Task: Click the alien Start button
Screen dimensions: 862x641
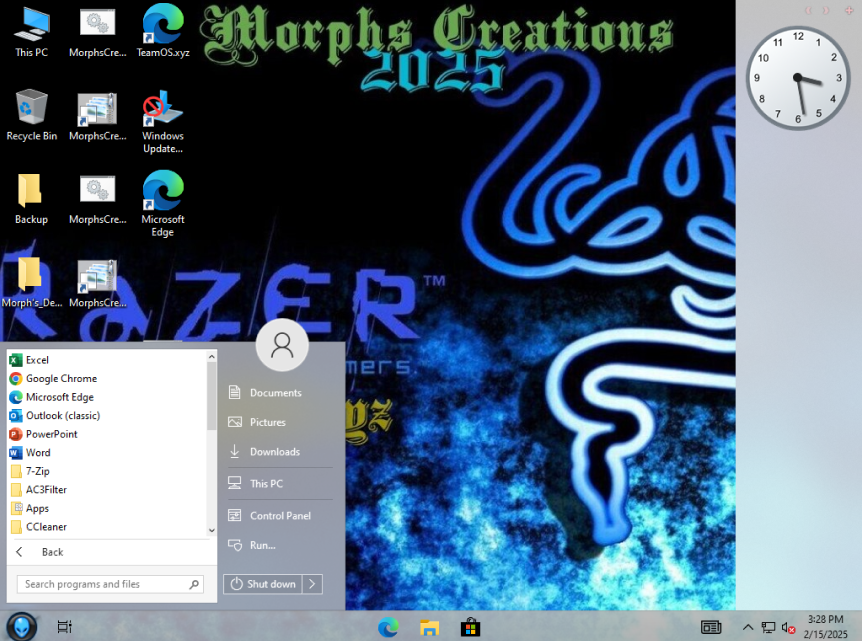Action: tap(21, 626)
